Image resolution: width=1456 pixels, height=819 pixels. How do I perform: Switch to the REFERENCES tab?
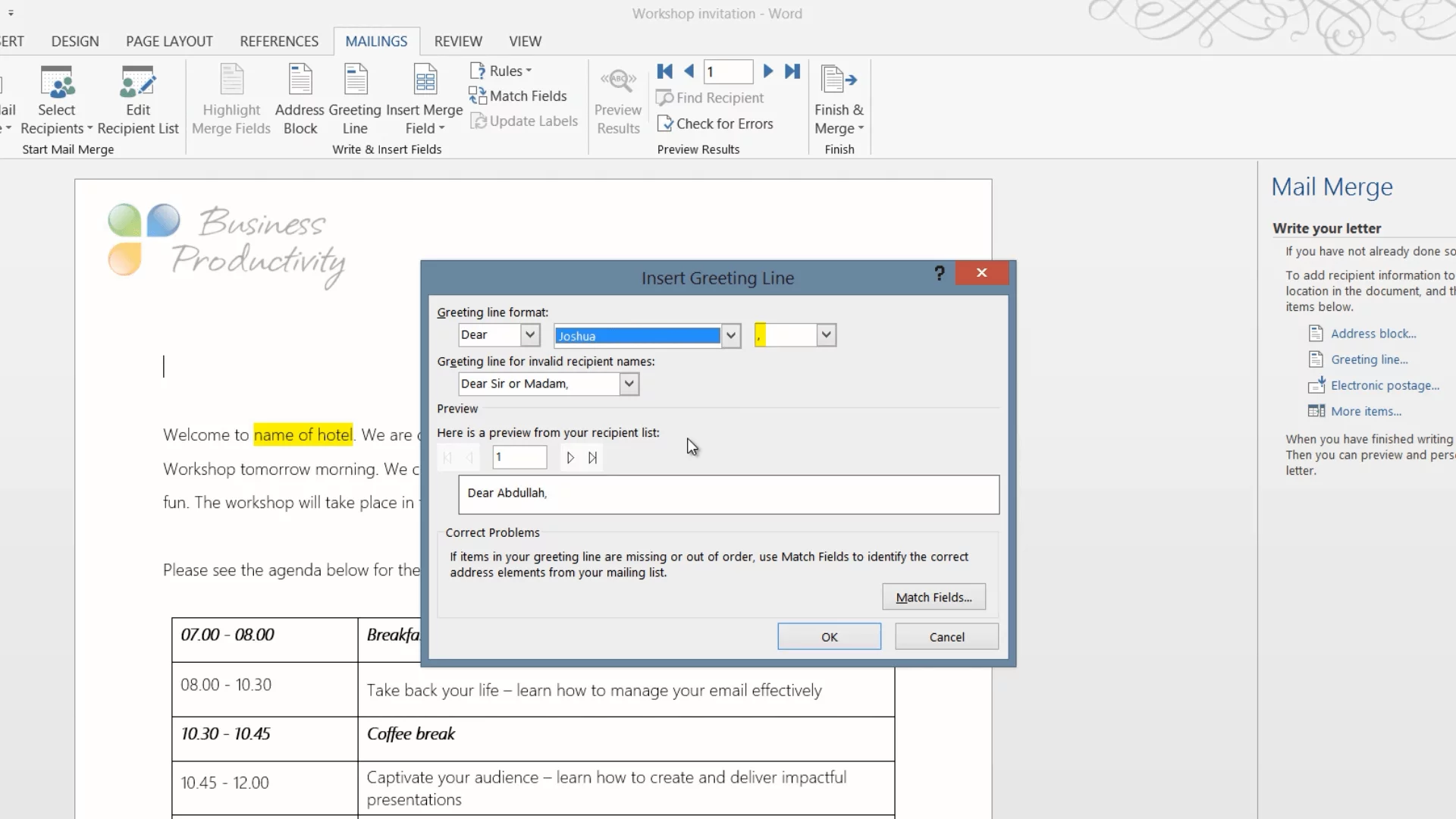point(279,42)
